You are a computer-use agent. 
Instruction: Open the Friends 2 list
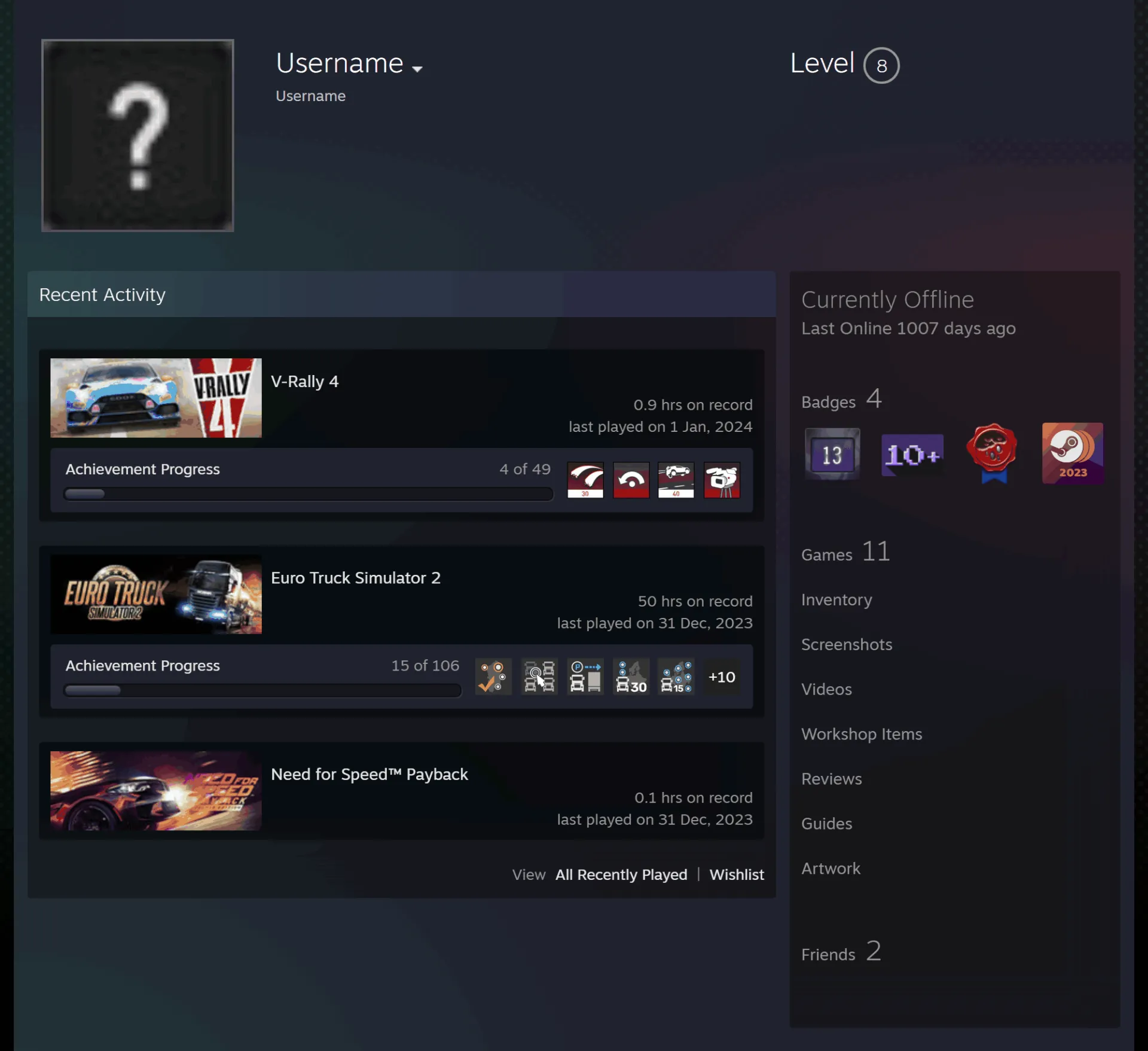coord(841,951)
